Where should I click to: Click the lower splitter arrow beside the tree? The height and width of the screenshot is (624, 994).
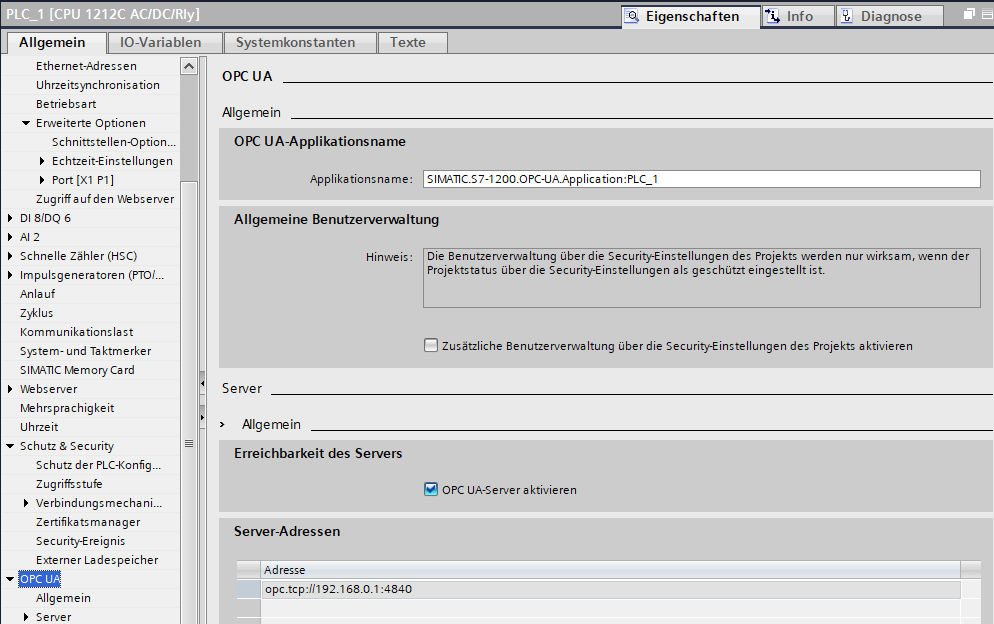click(x=202, y=417)
